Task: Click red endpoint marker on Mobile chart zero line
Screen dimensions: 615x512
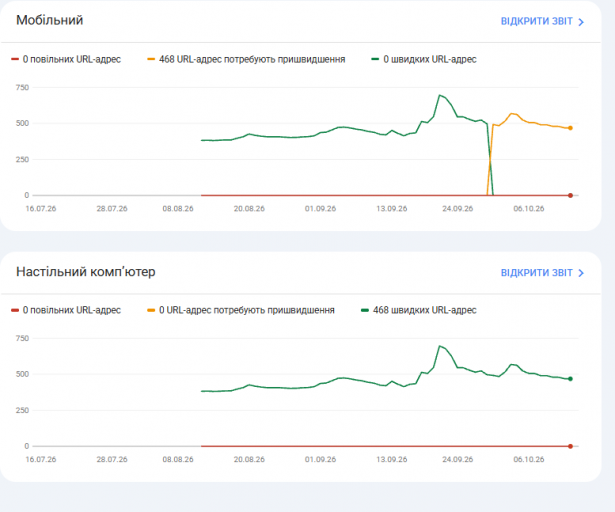Action: point(570,195)
